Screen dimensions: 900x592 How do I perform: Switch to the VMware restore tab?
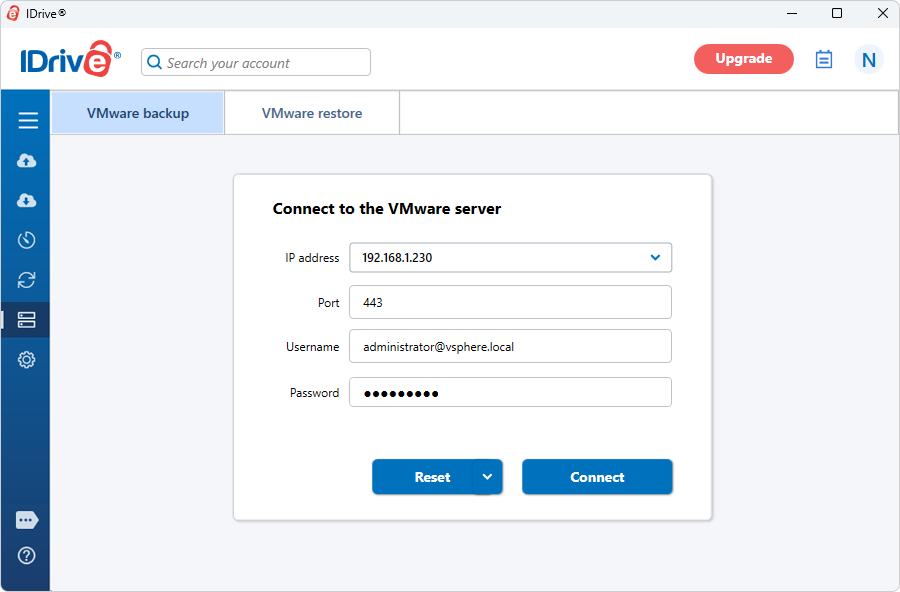pos(312,113)
